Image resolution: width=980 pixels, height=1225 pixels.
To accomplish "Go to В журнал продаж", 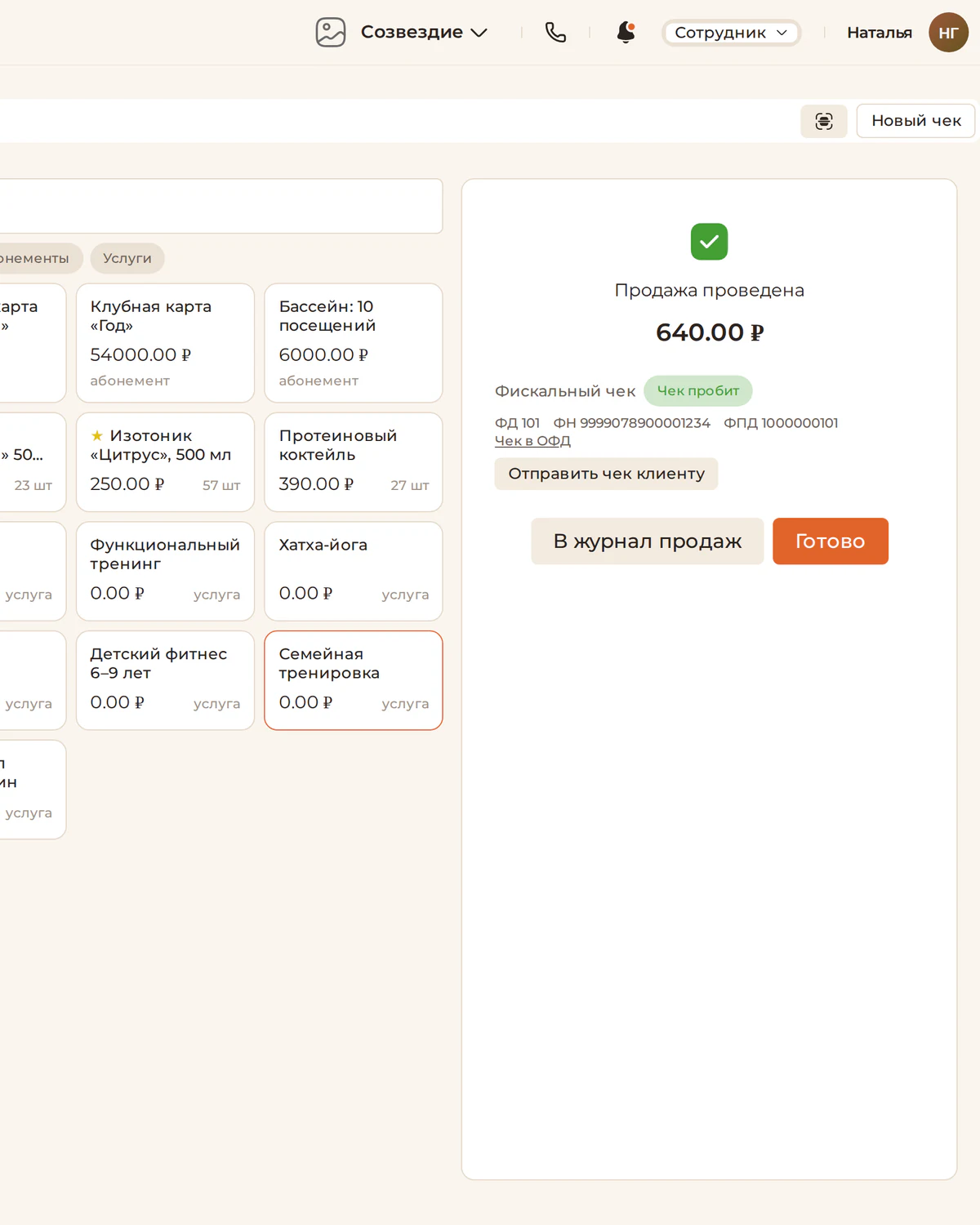I will pyautogui.click(x=647, y=541).
